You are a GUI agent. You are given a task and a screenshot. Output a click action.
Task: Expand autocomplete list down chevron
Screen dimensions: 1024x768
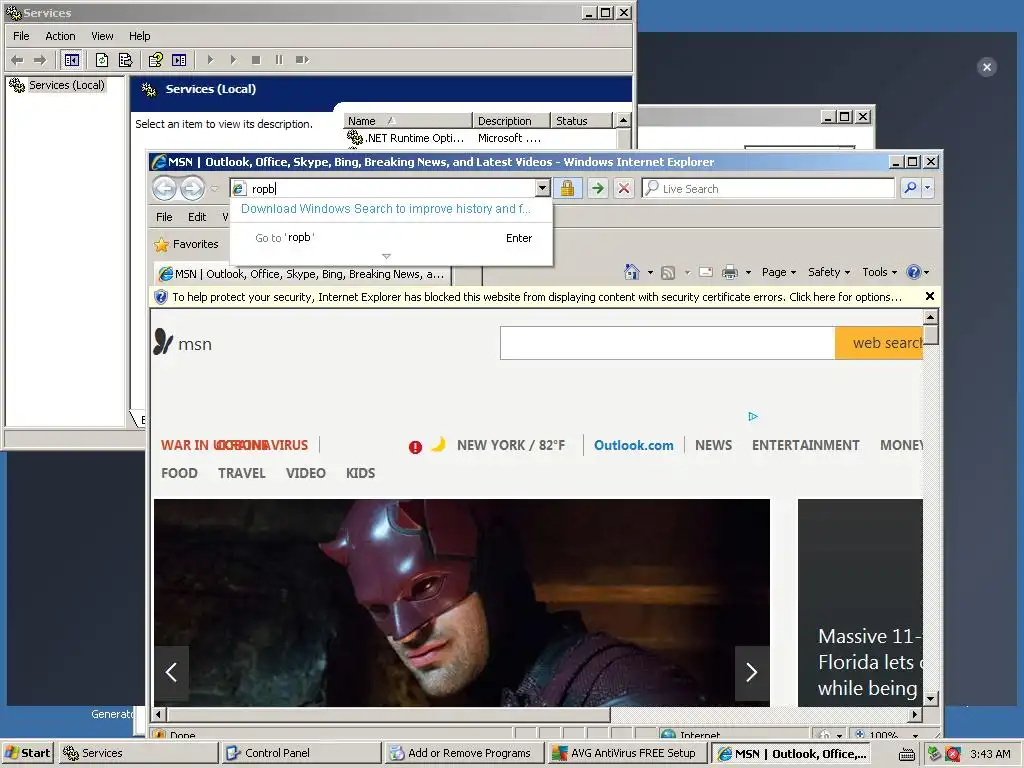(x=387, y=257)
